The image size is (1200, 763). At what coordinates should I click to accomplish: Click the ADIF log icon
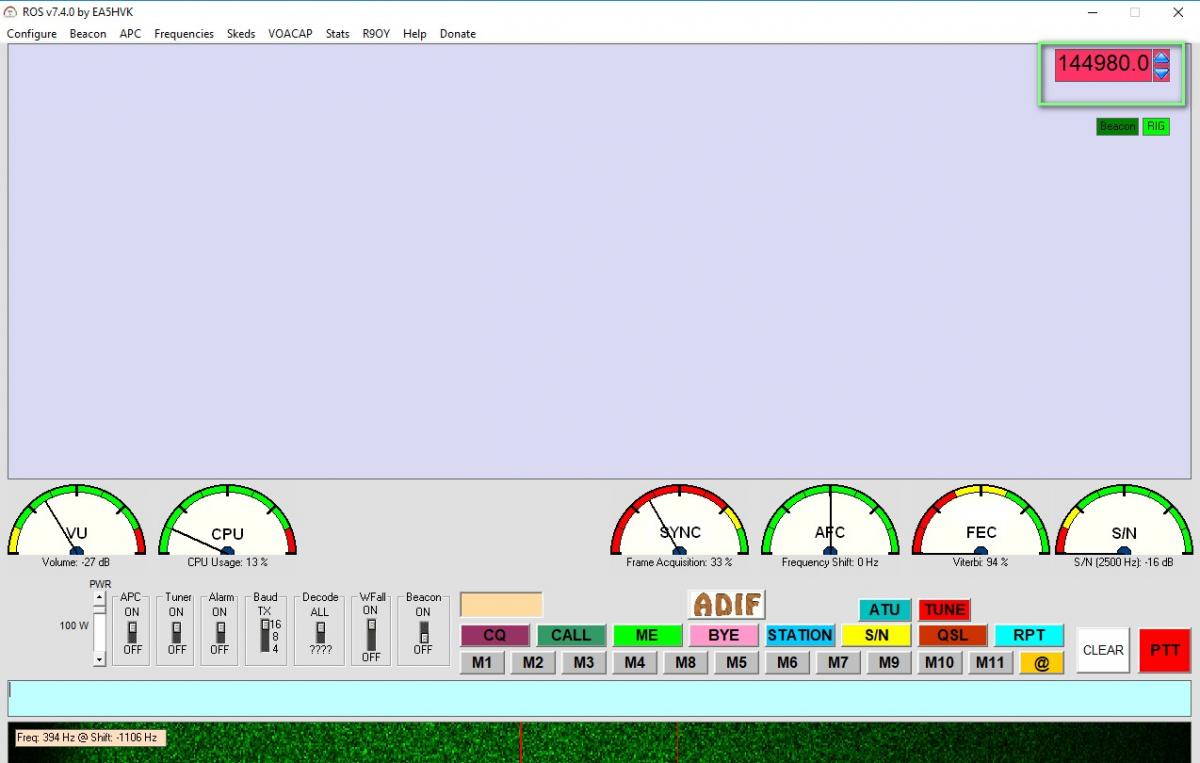coord(727,604)
